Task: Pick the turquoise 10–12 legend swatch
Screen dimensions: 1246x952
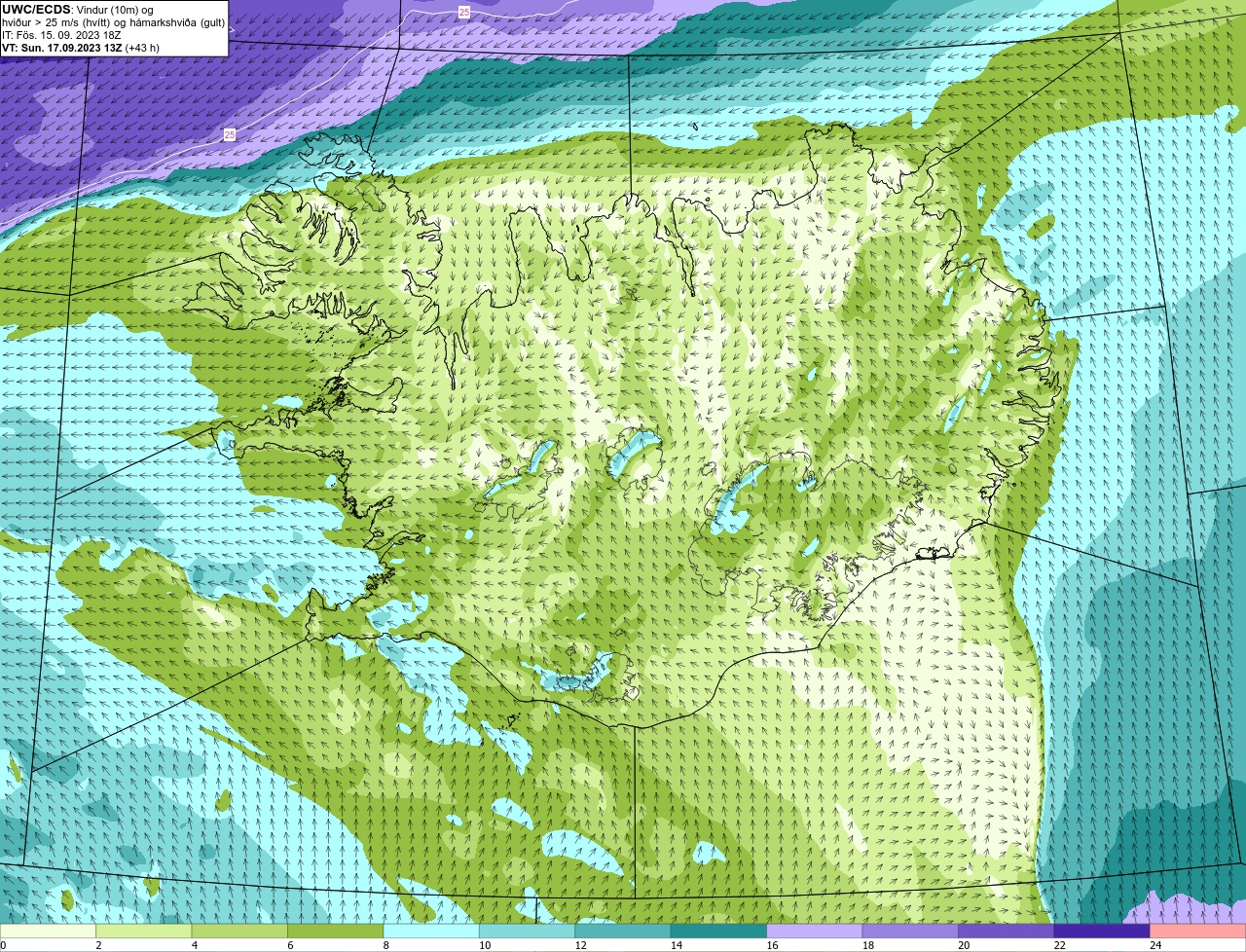Action: click(x=527, y=932)
